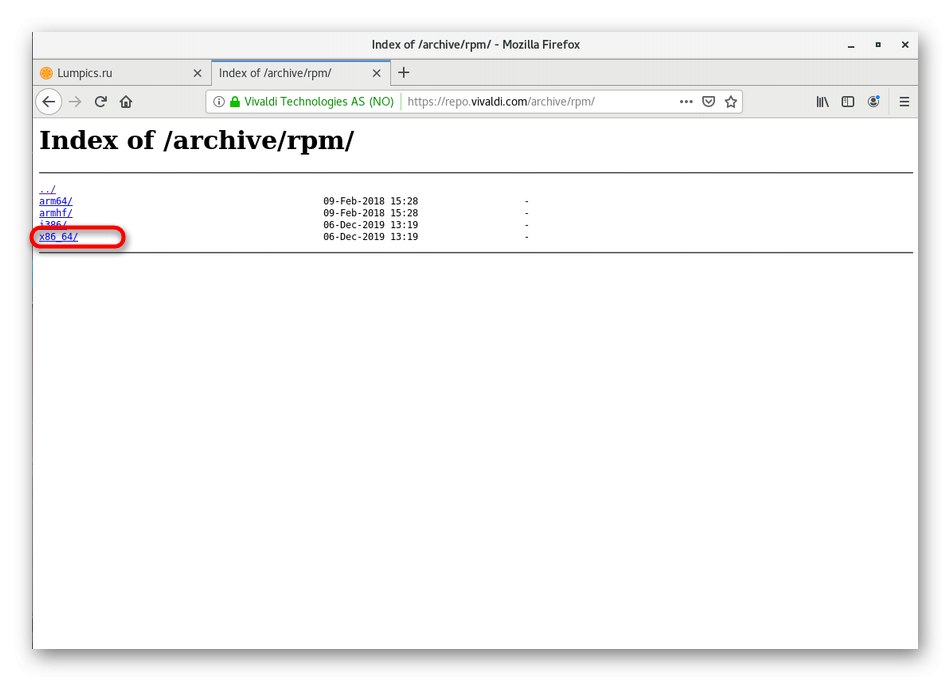Click the Index of /archive/rpm/ page heading
This screenshot has width=950, height=681.
pyautogui.click(x=197, y=141)
